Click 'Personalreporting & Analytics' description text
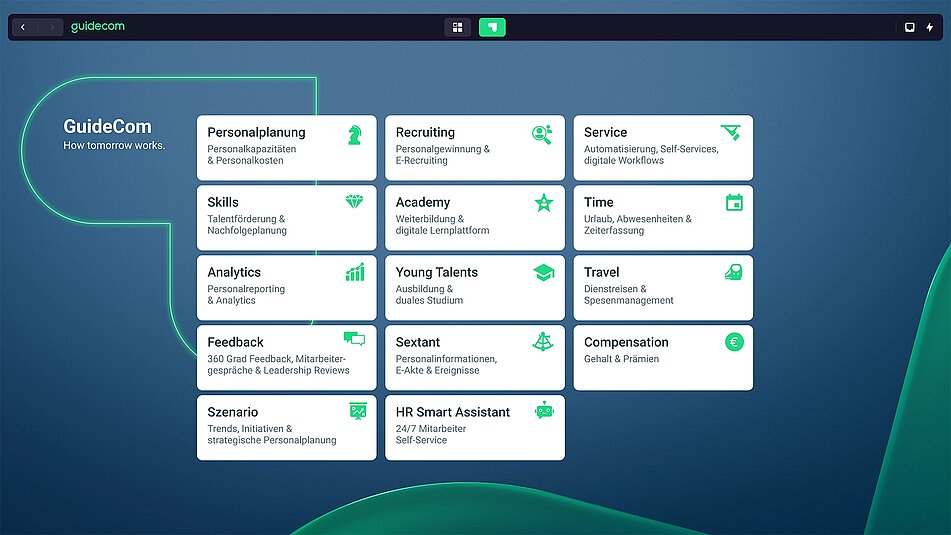The image size is (951, 535). [246, 295]
